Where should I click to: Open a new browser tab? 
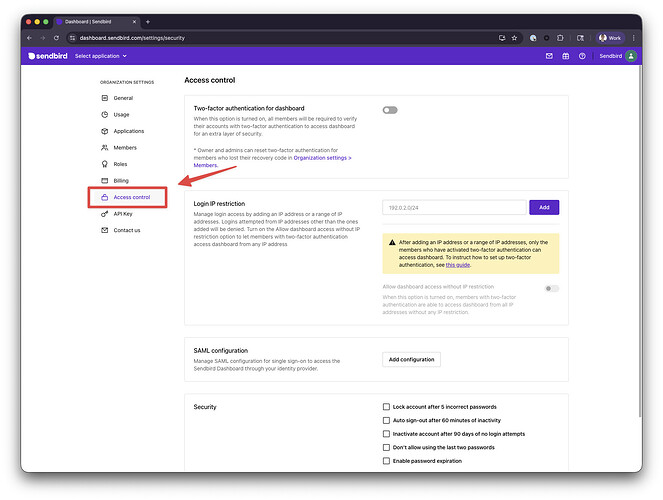click(148, 22)
